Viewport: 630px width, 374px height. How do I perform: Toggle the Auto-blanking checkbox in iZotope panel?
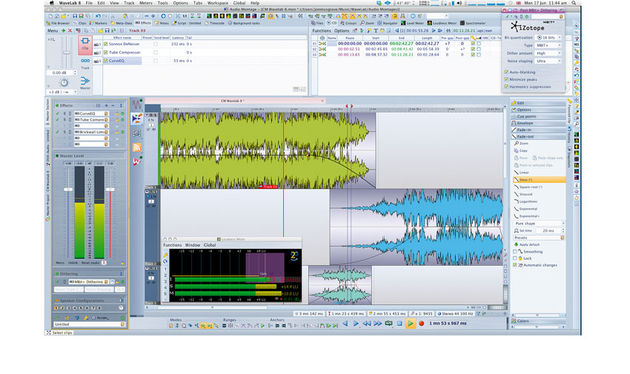tap(506, 72)
